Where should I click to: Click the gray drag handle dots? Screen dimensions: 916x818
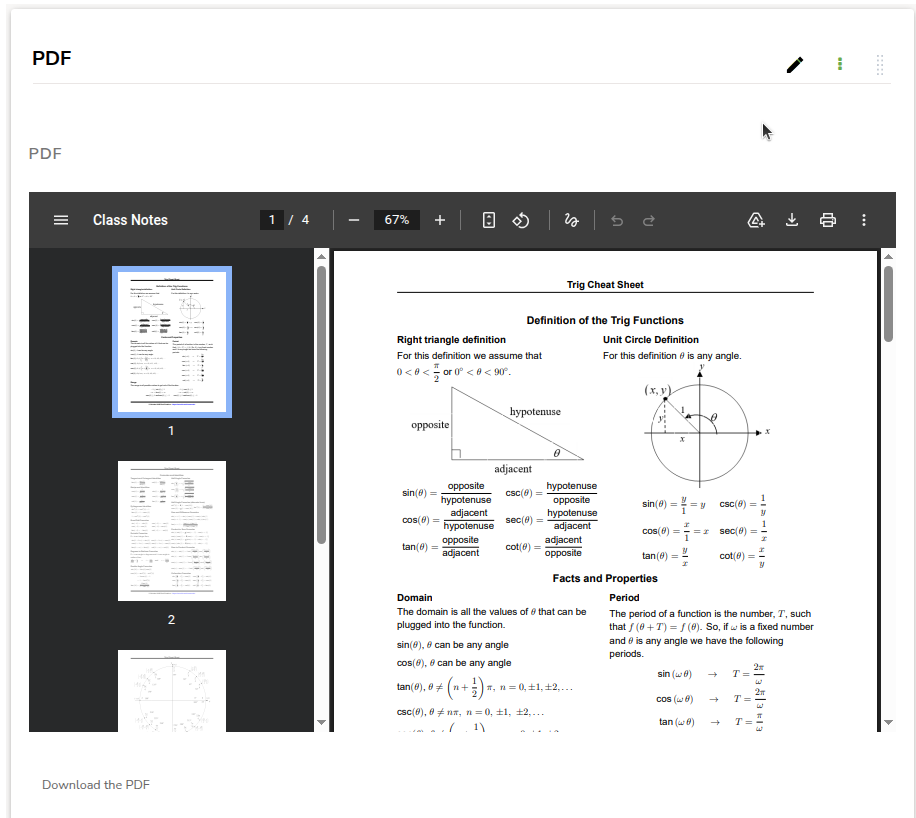(880, 64)
